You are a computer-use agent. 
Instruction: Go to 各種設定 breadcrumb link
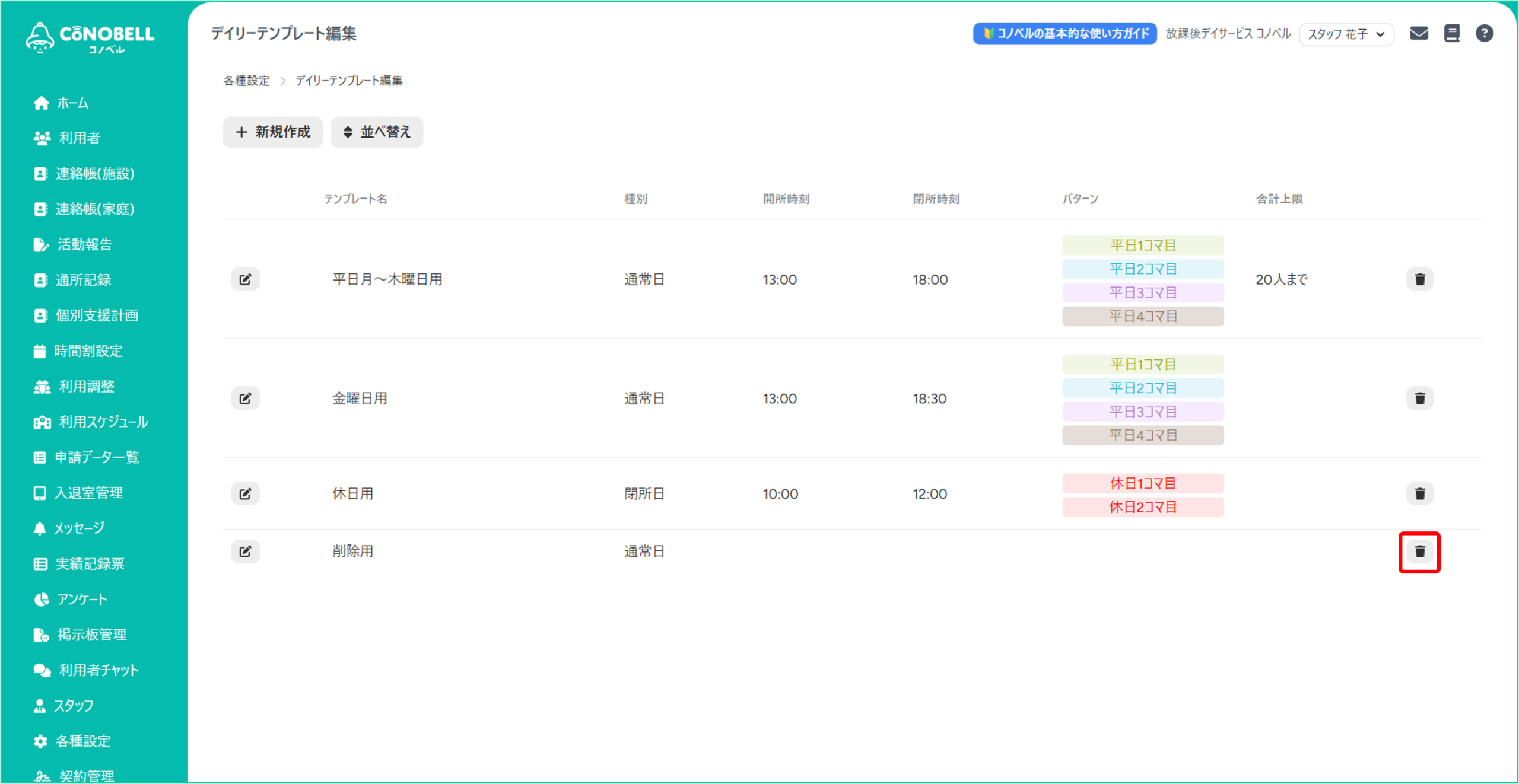tap(246, 81)
